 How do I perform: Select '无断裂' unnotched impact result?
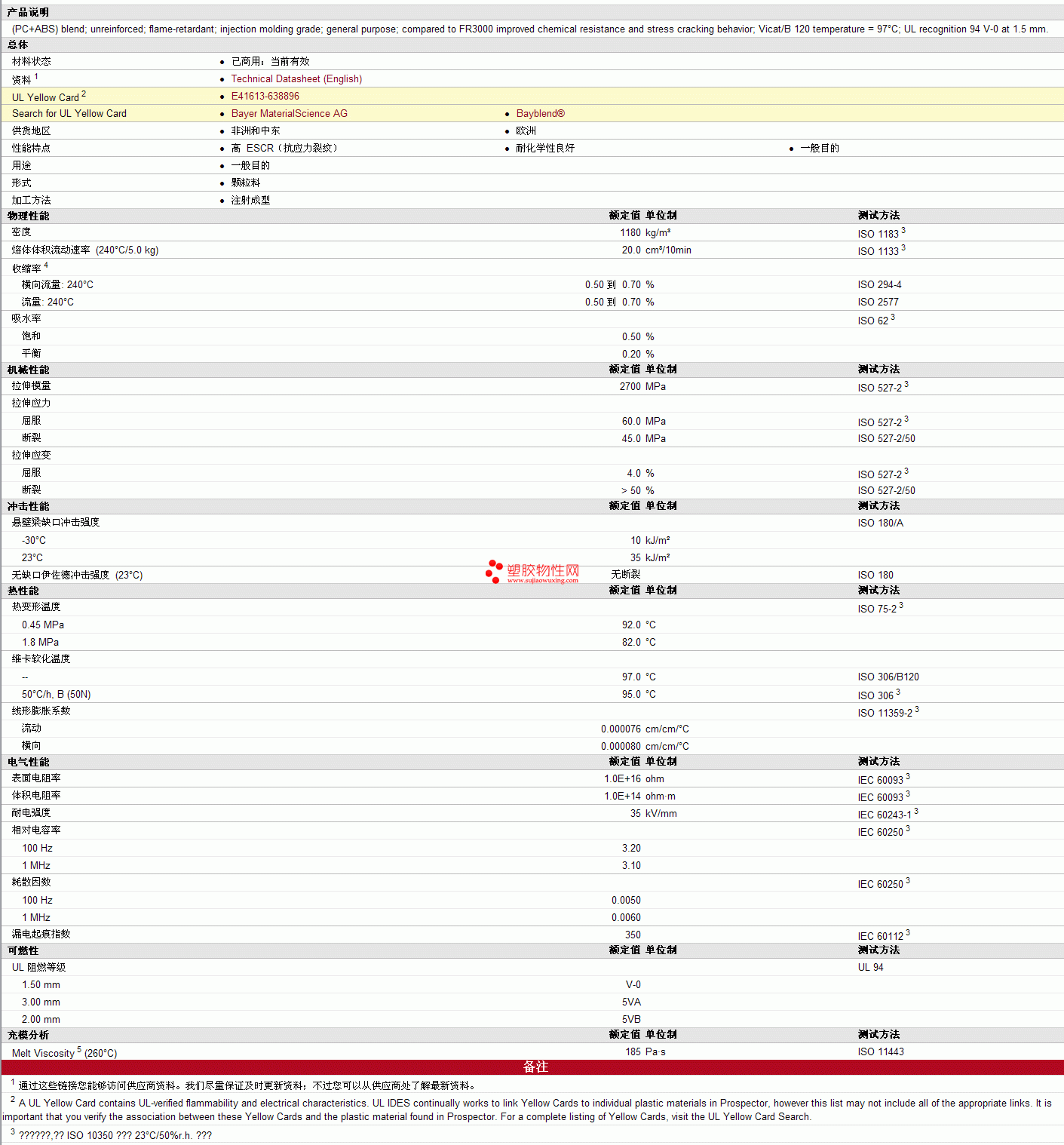coord(626,575)
